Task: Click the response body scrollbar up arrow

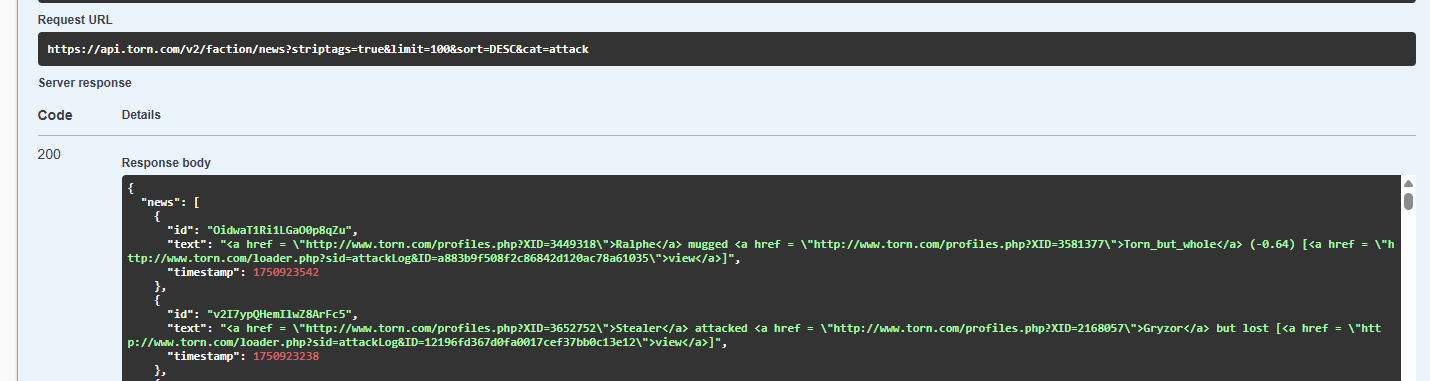Action: click(1408, 184)
